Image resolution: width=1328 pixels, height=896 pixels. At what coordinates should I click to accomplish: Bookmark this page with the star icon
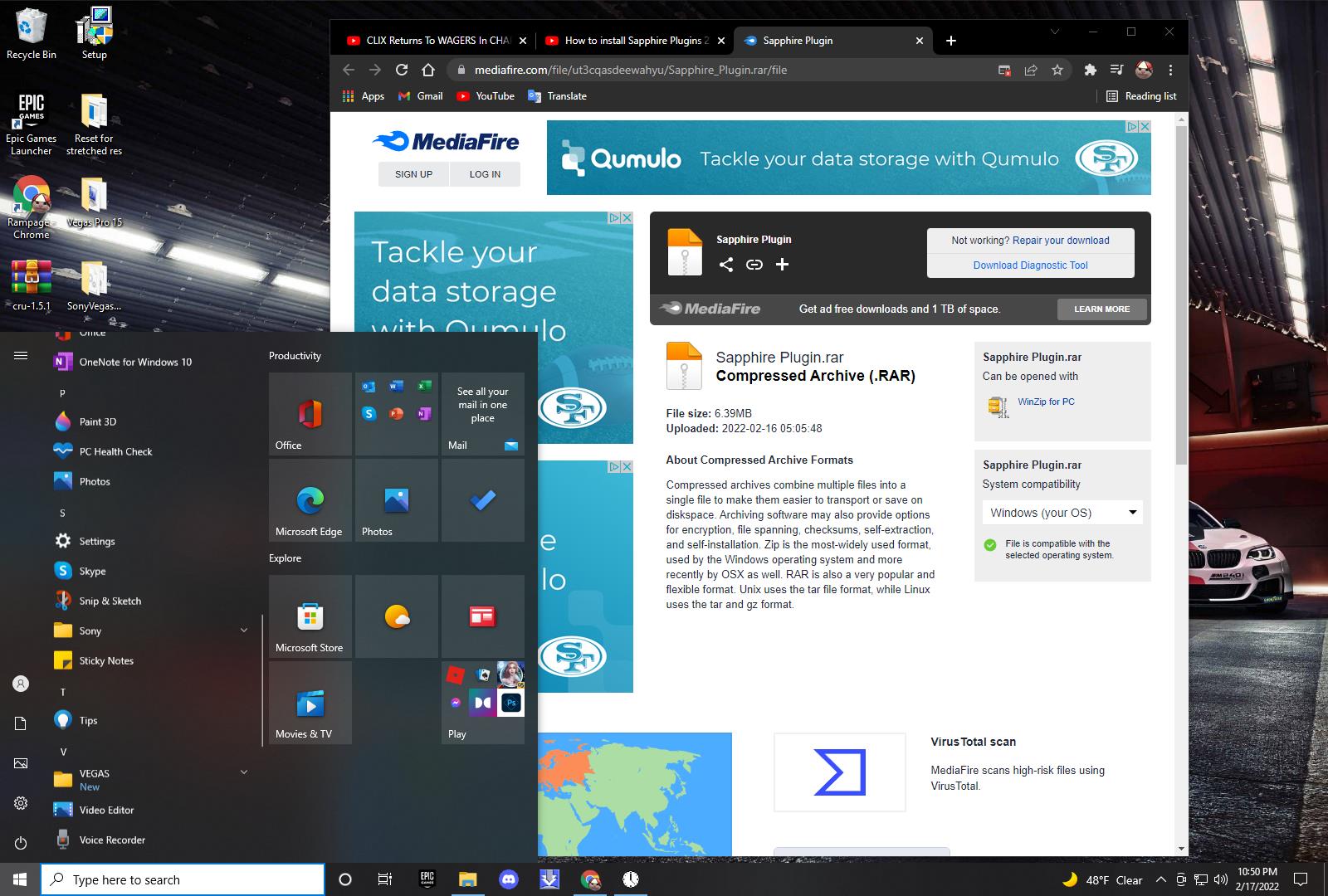pos(1057,70)
